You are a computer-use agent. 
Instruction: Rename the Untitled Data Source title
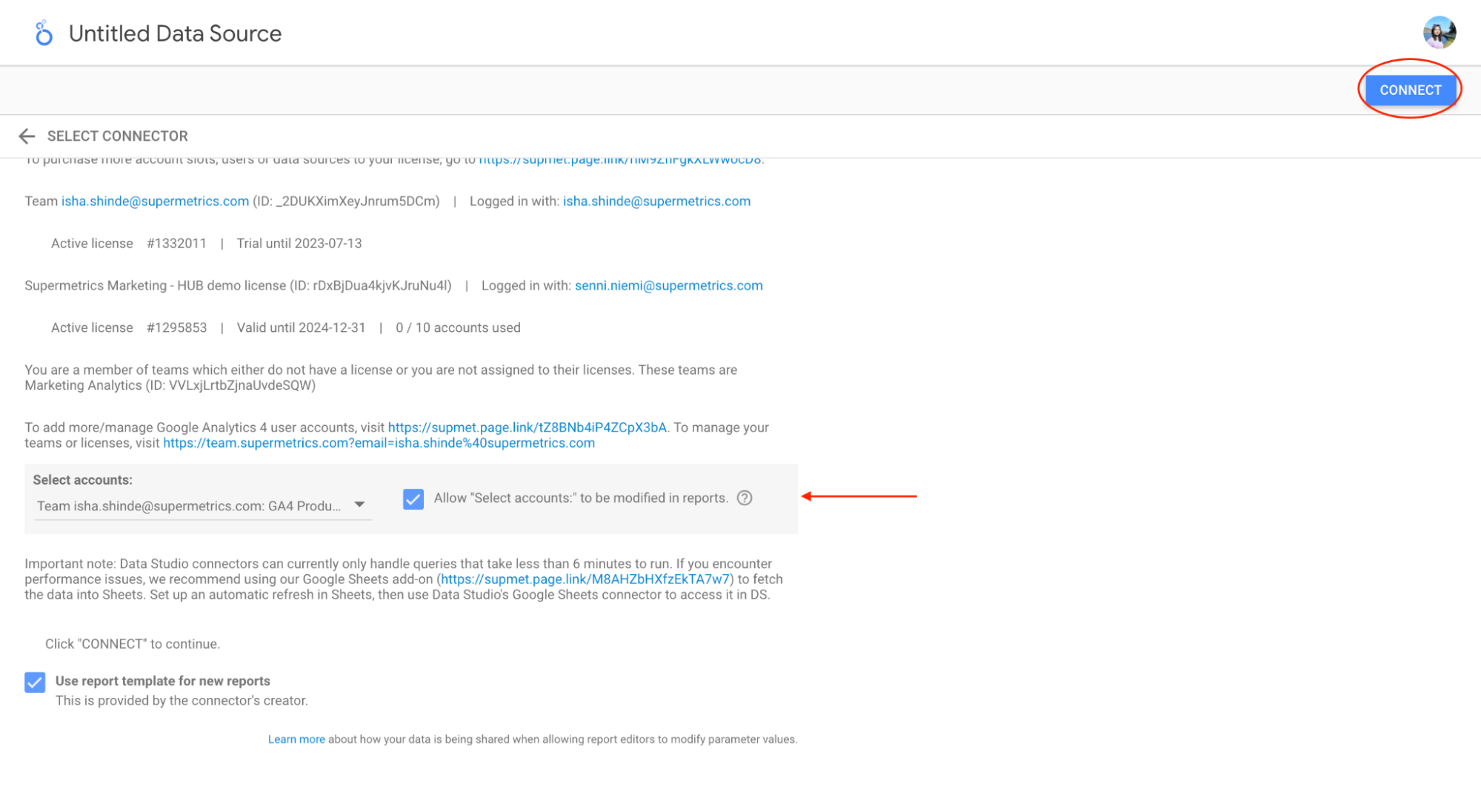(175, 33)
